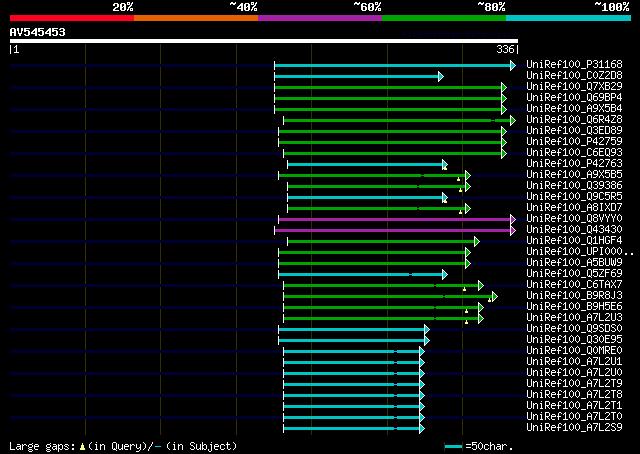
Task: Click the arrowhead ending the UniRef100_P31168 alignment
Action: click(513, 65)
